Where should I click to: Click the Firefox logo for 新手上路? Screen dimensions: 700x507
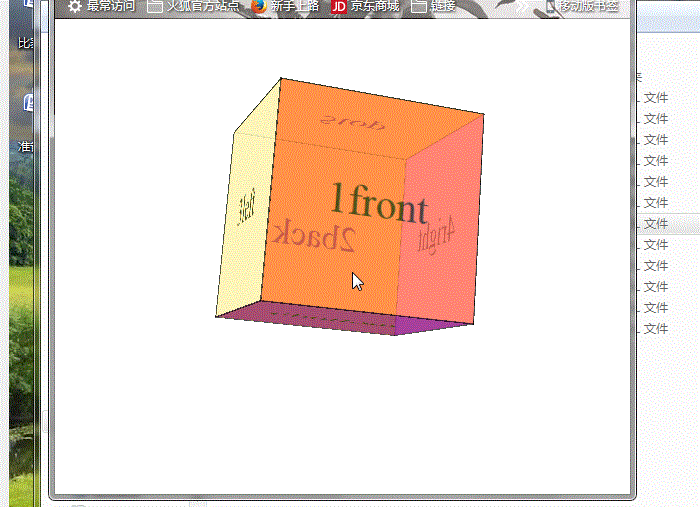click(x=259, y=6)
